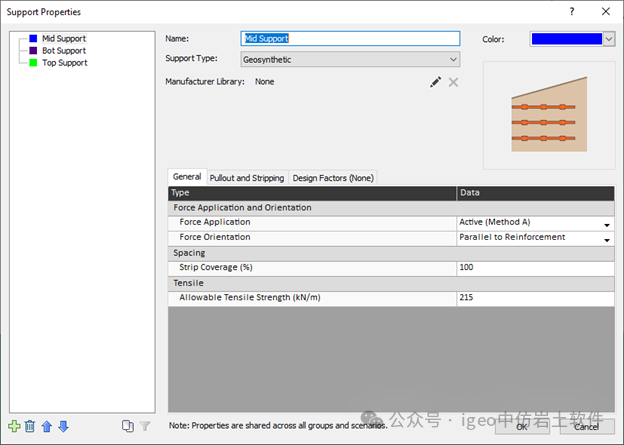Select Bot Support in the list
Viewport: 624px width, 445px height.
point(63,51)
